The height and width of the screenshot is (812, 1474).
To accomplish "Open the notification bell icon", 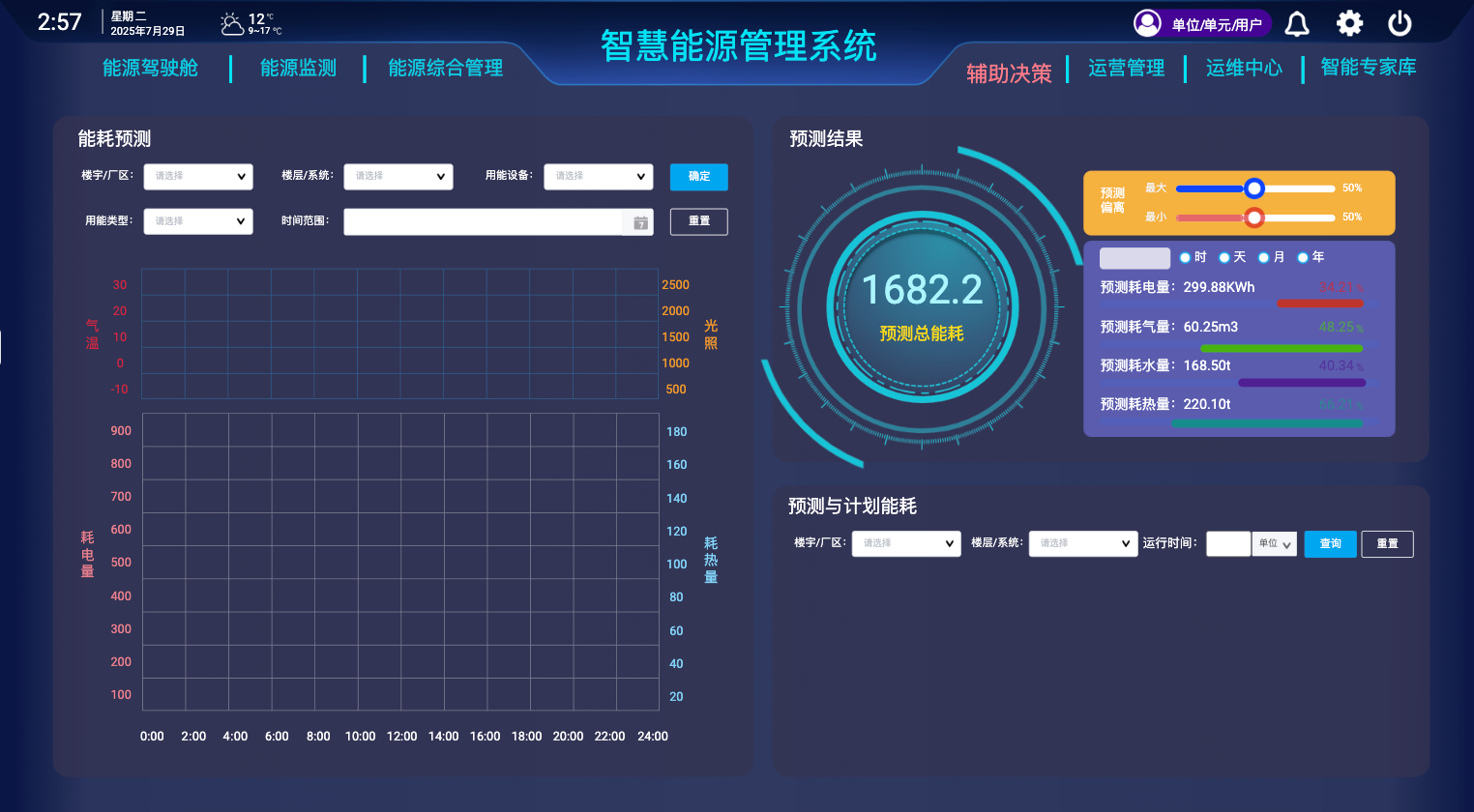I will (1297, 23).
